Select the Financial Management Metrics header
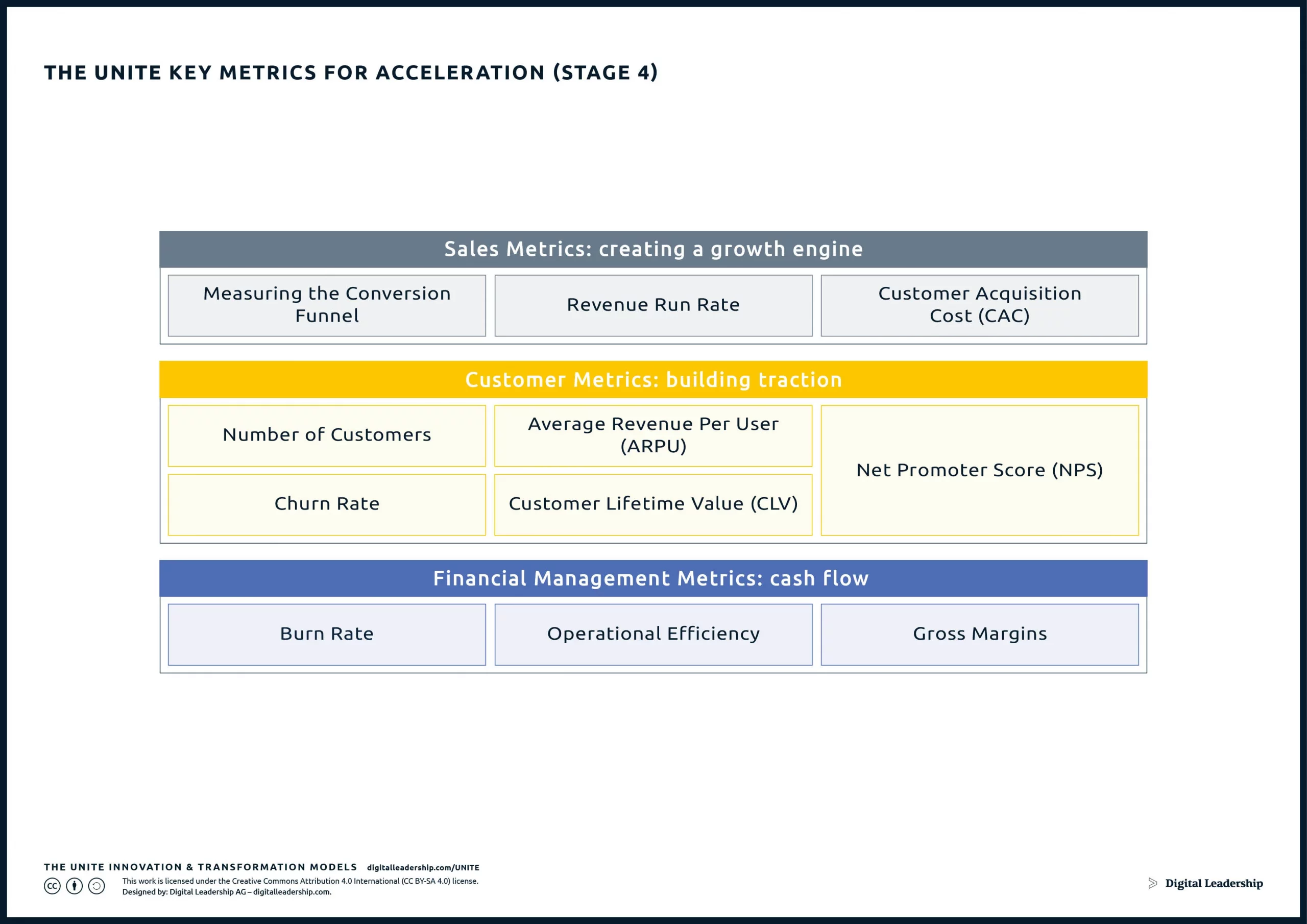 (x=653, y=578)
